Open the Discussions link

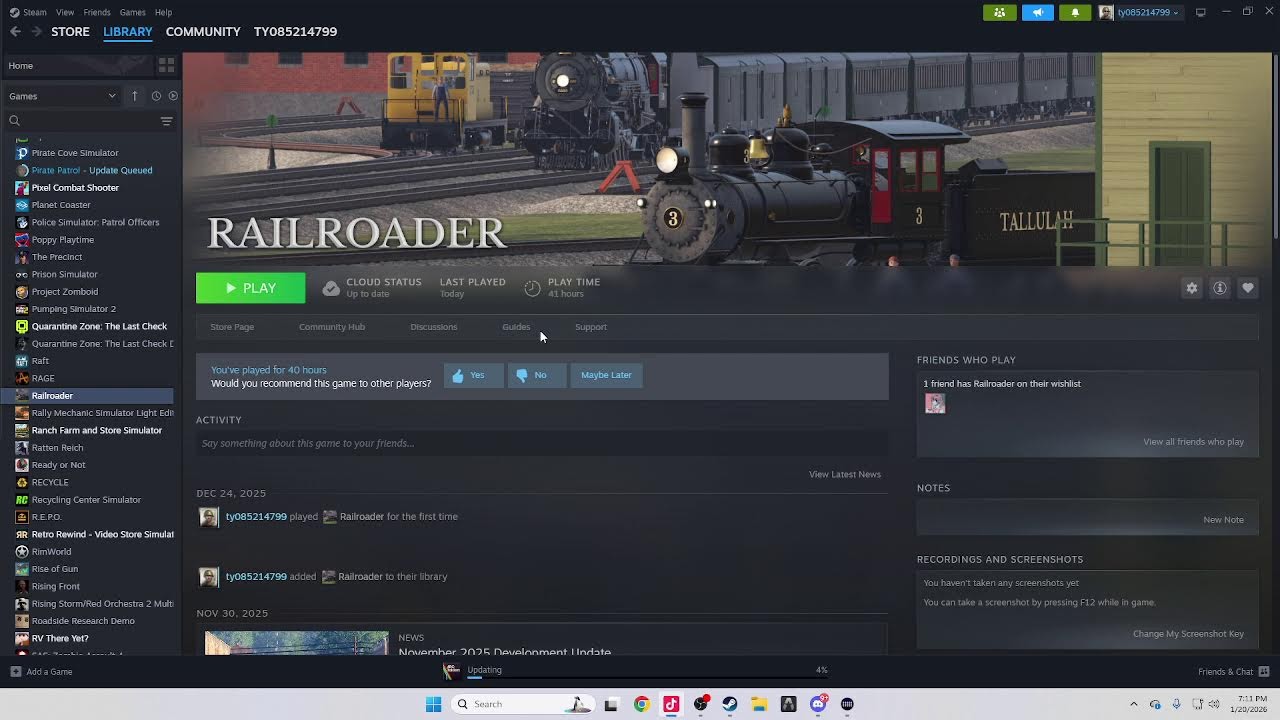(x=433, y=327)
